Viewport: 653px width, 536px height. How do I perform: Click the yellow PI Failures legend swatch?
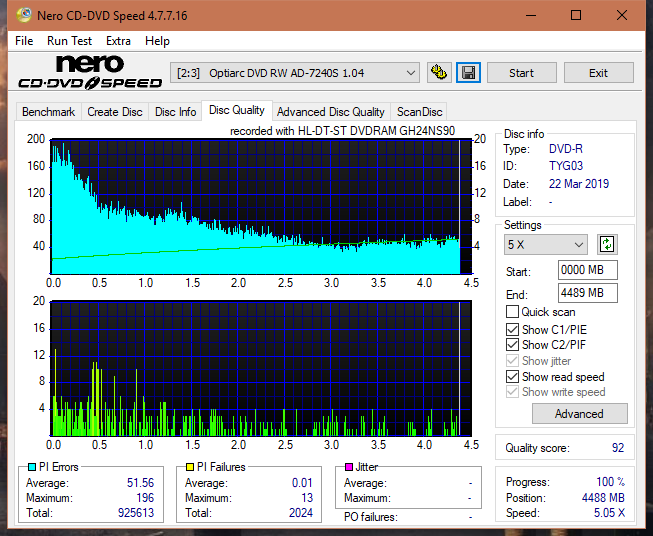(189, 467)
